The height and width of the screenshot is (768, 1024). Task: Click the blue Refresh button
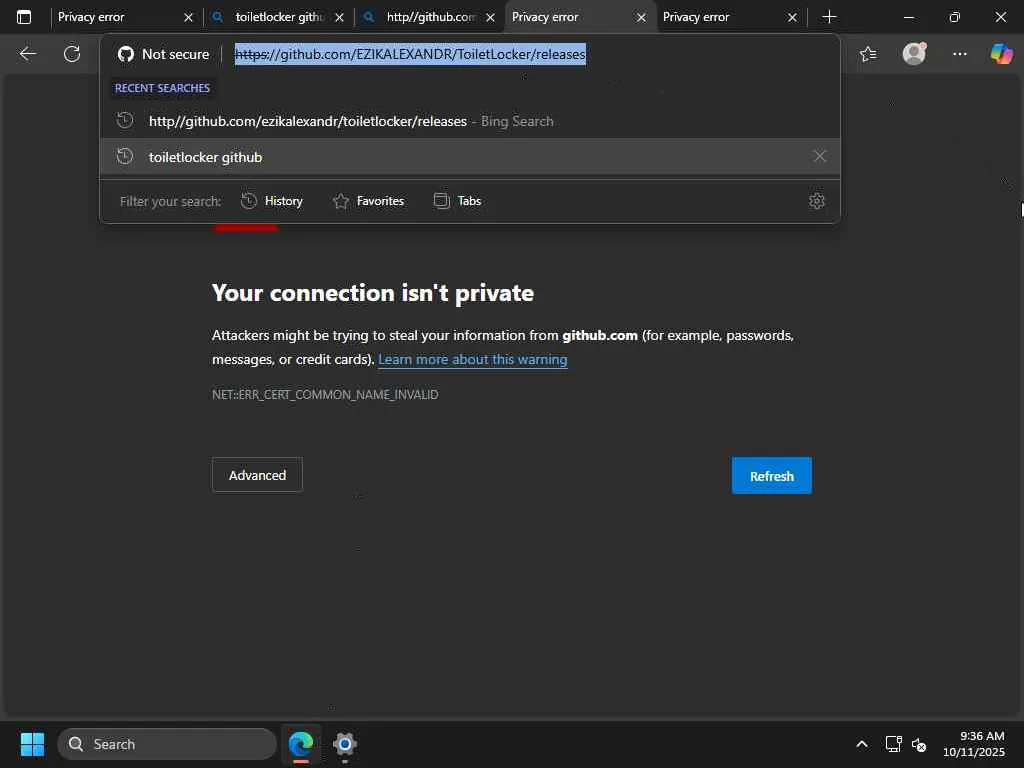[x=771, y=475]
